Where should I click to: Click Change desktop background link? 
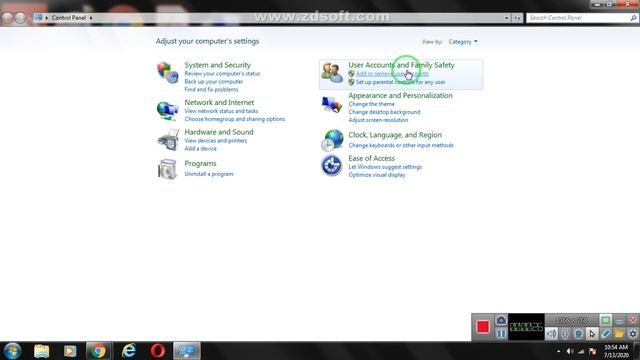click(384, 112)
